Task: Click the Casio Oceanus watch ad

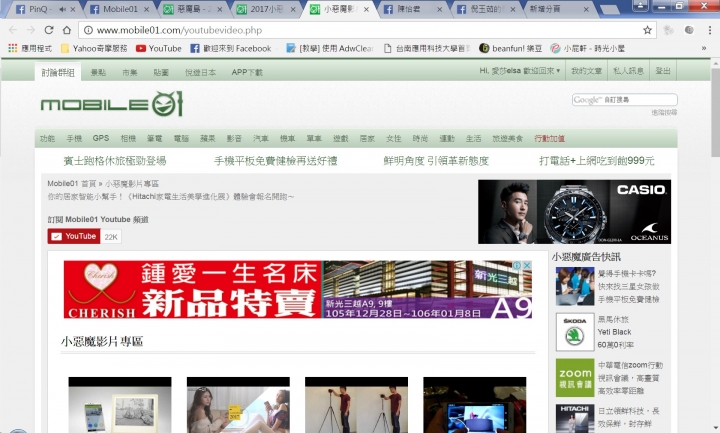Action: 574,212
